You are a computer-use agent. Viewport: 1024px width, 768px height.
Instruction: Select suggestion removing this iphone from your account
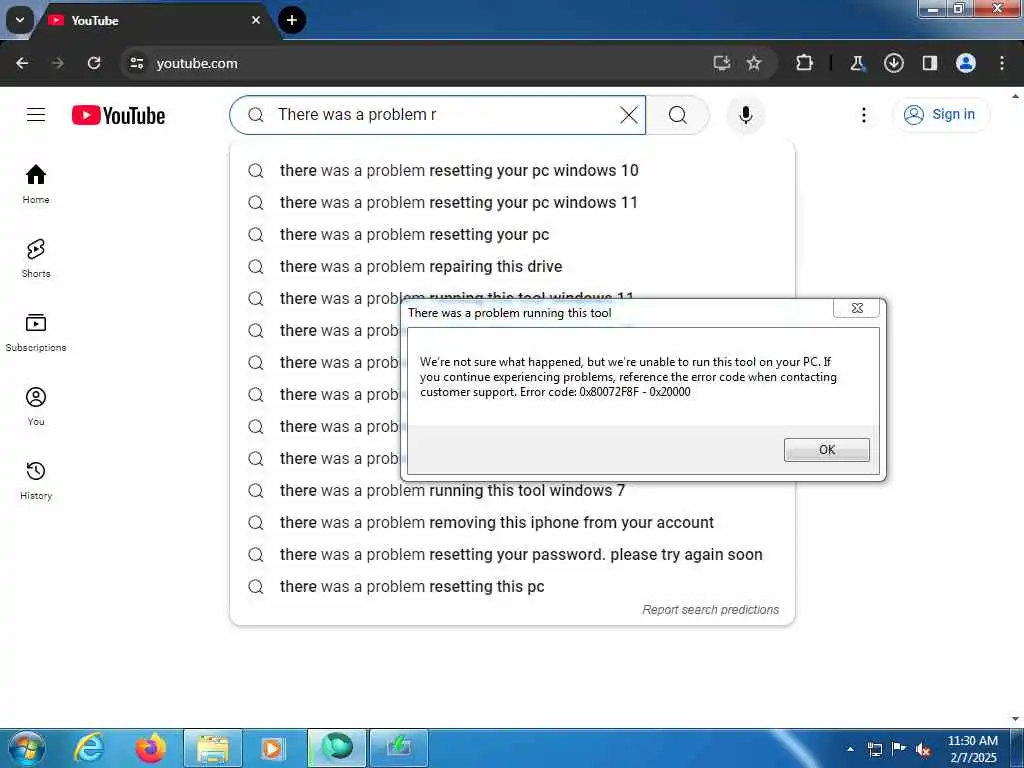512,522
